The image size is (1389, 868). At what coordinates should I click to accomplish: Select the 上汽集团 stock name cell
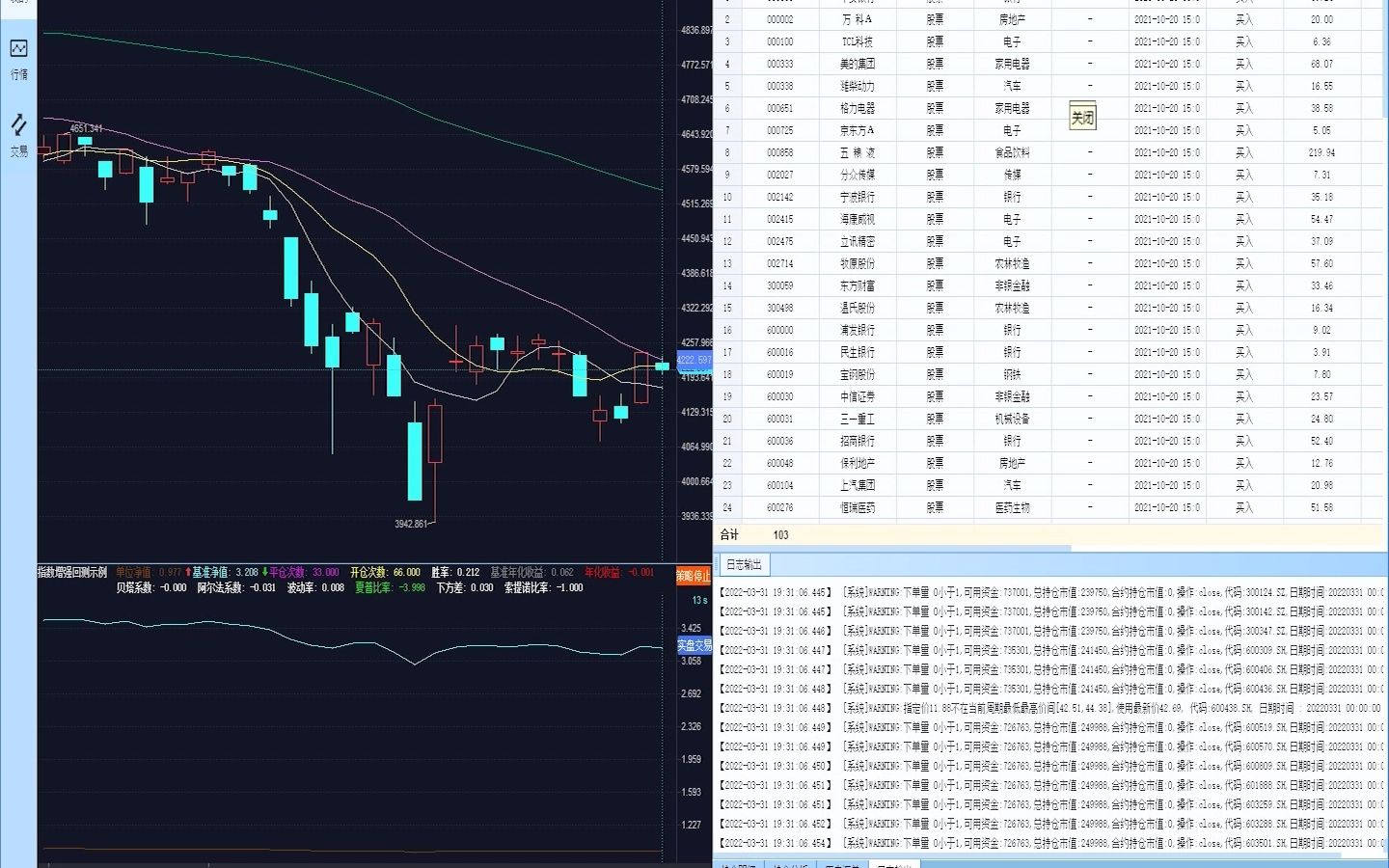[857, 485]
